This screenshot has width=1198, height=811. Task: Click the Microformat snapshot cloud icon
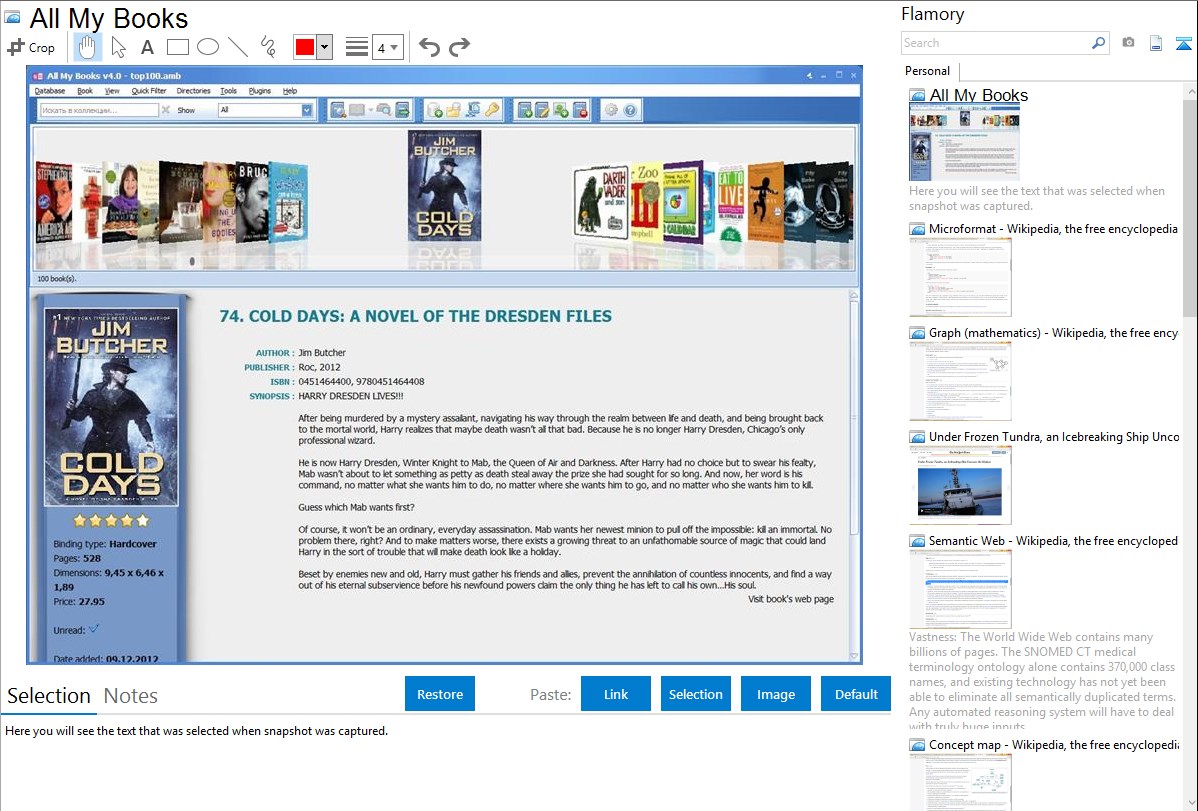tap(917, 229)
